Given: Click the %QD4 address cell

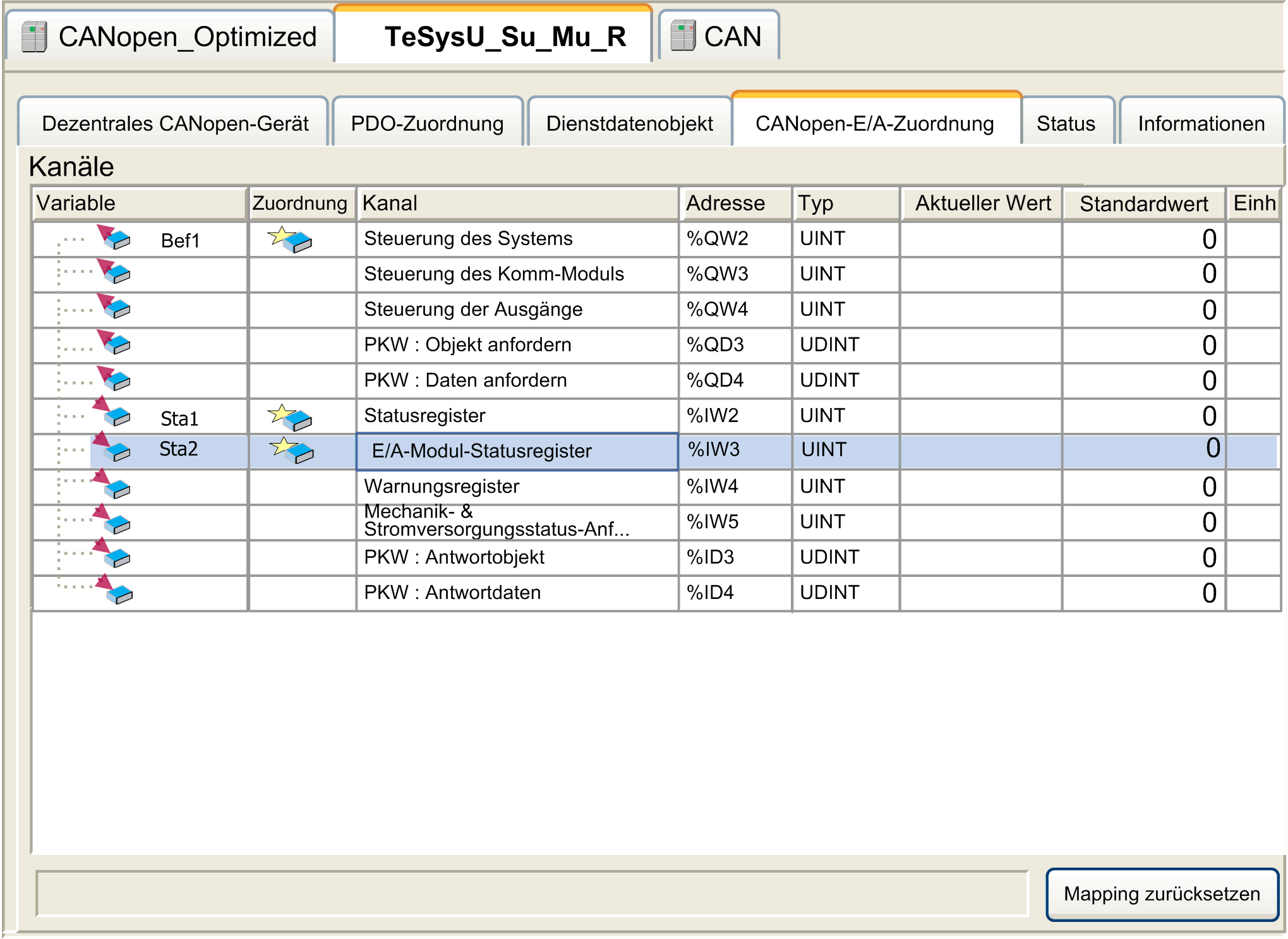Looking at the screenshot, I should [x=736, y=380].
